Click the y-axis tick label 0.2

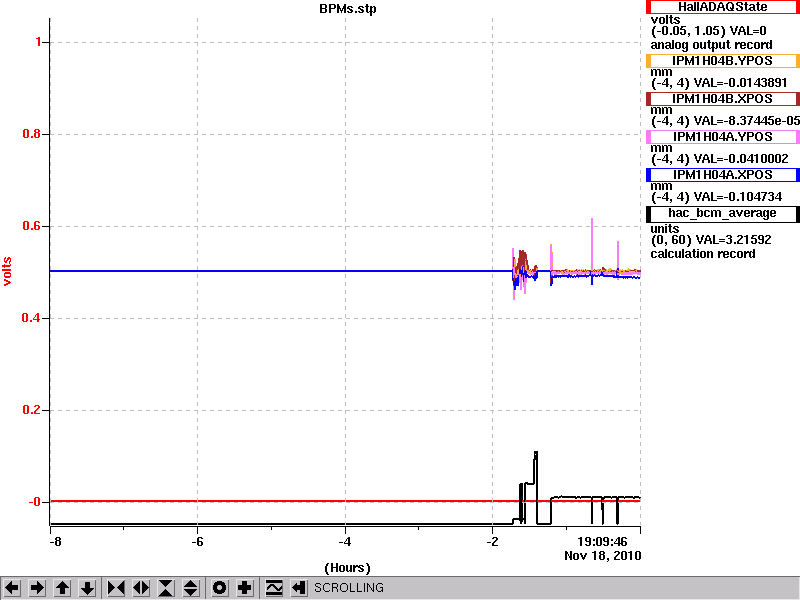[32, 410]
